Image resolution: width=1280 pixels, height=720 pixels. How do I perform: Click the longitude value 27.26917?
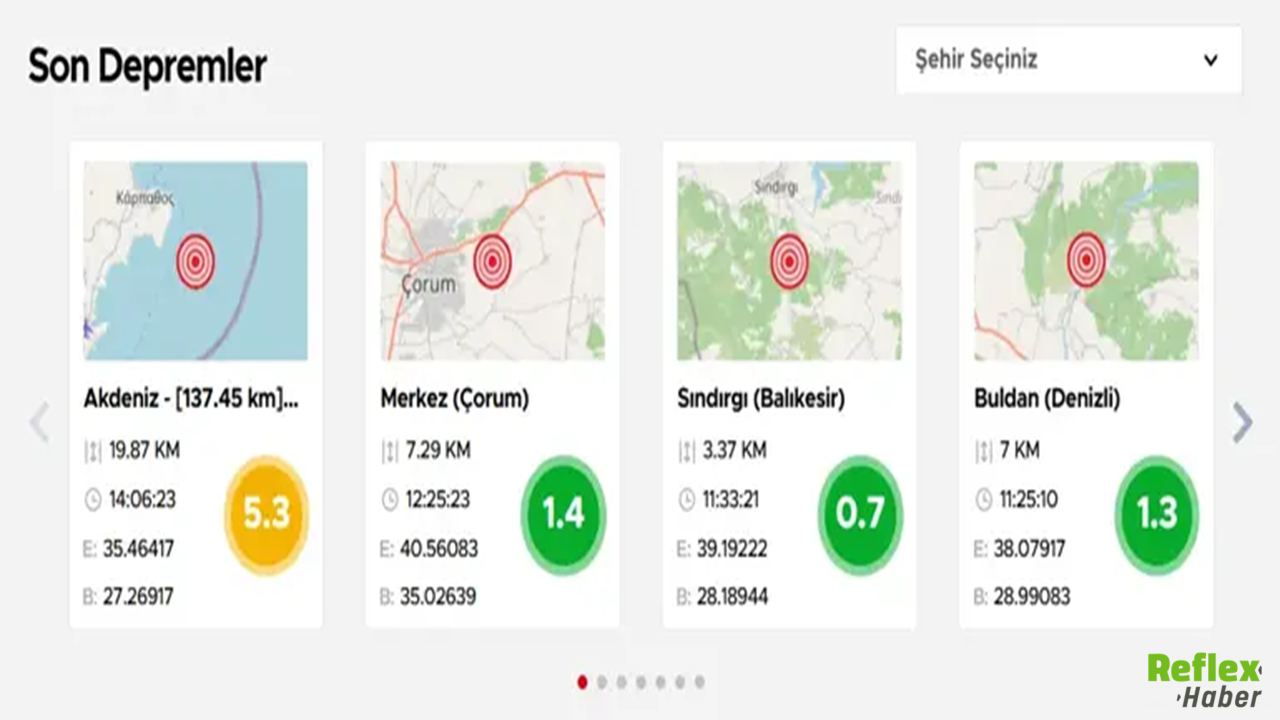[x=138, y=598]
